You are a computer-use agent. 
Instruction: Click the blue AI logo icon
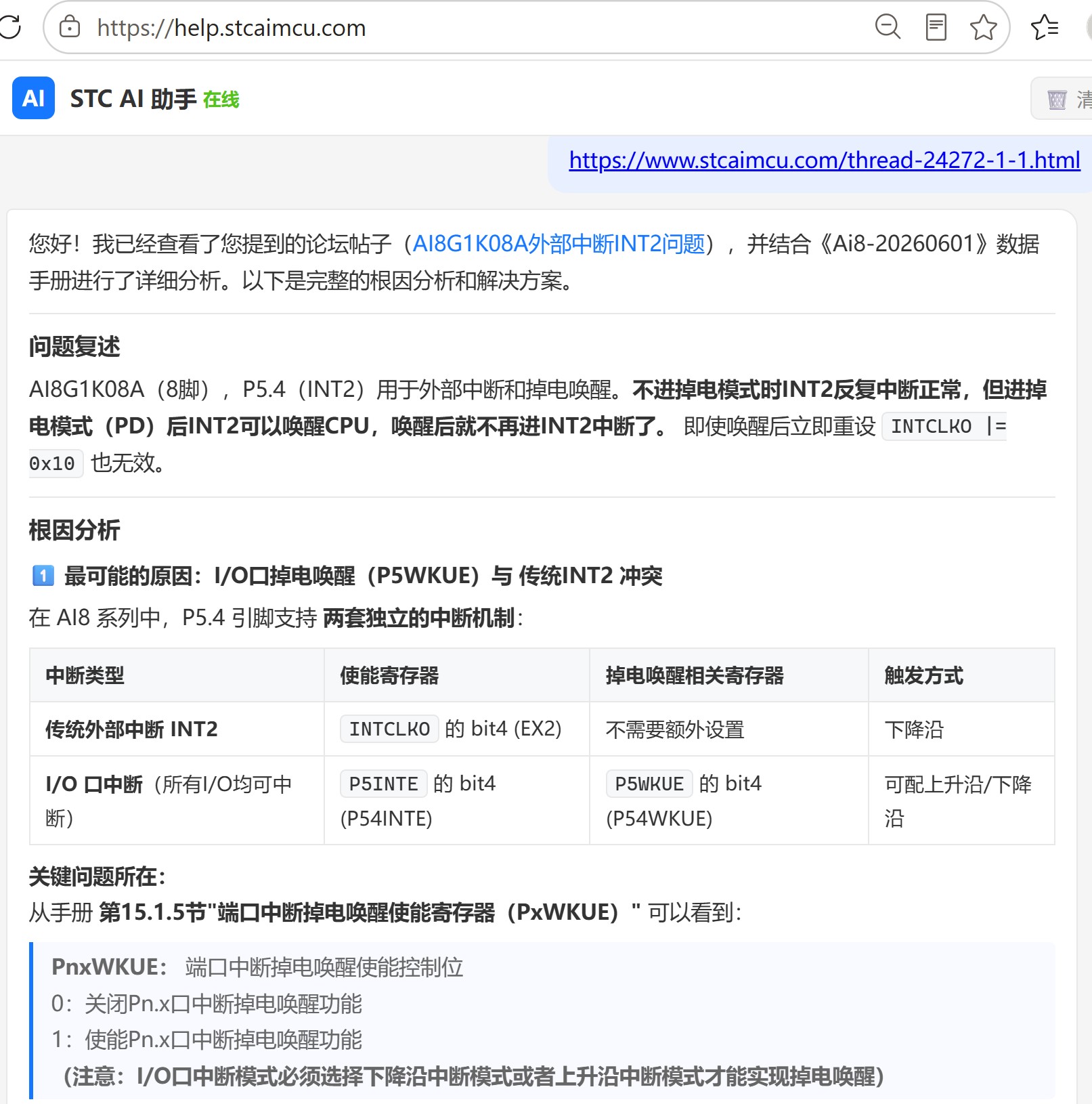[33, 98]
